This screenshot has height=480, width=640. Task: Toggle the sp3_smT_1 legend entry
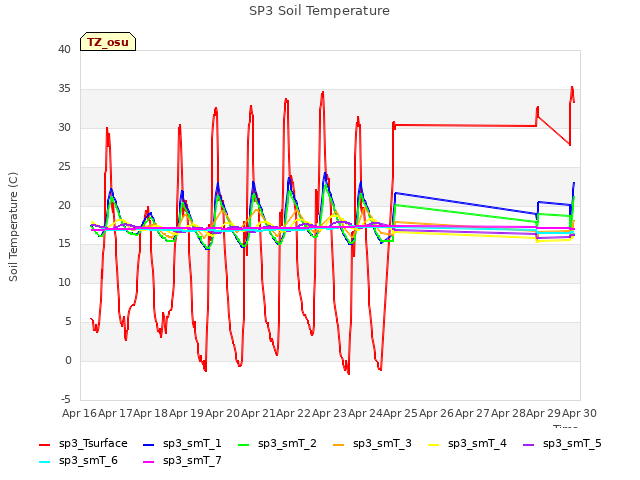(x=182, y=444)
